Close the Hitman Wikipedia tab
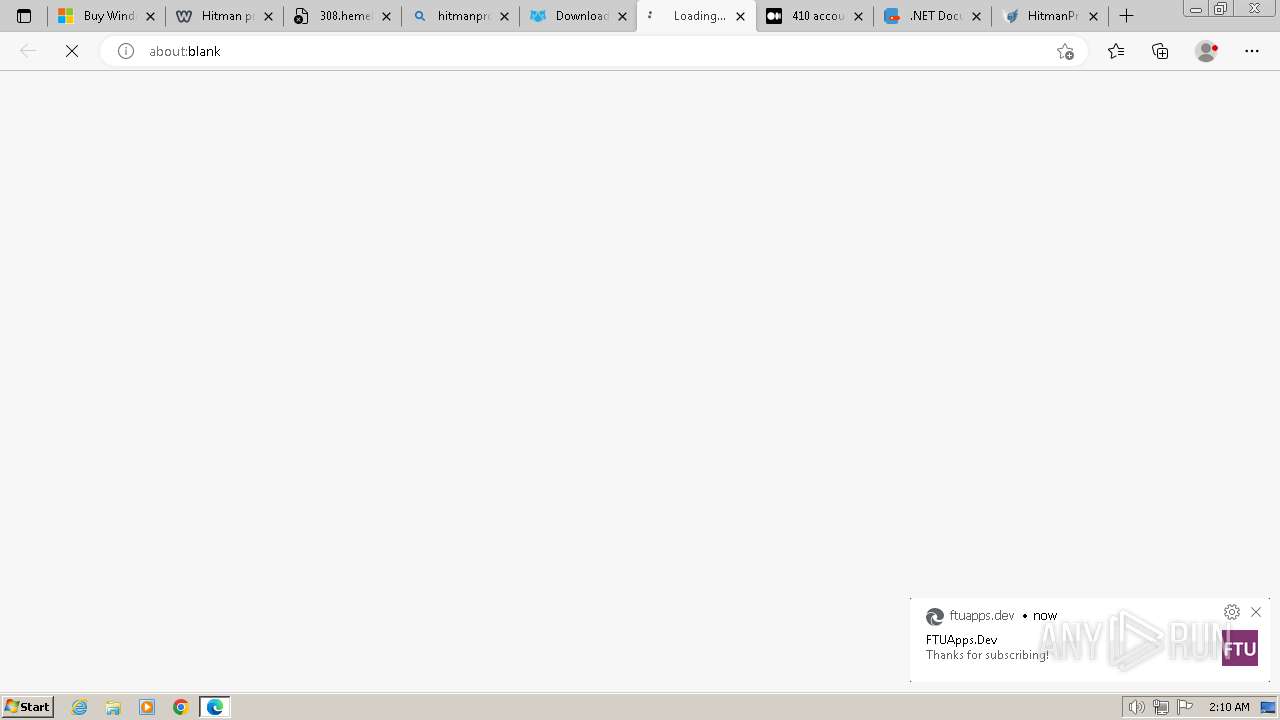Viewport: 1280px width, 720px height. pyautogui.click(x=268, y=16)
